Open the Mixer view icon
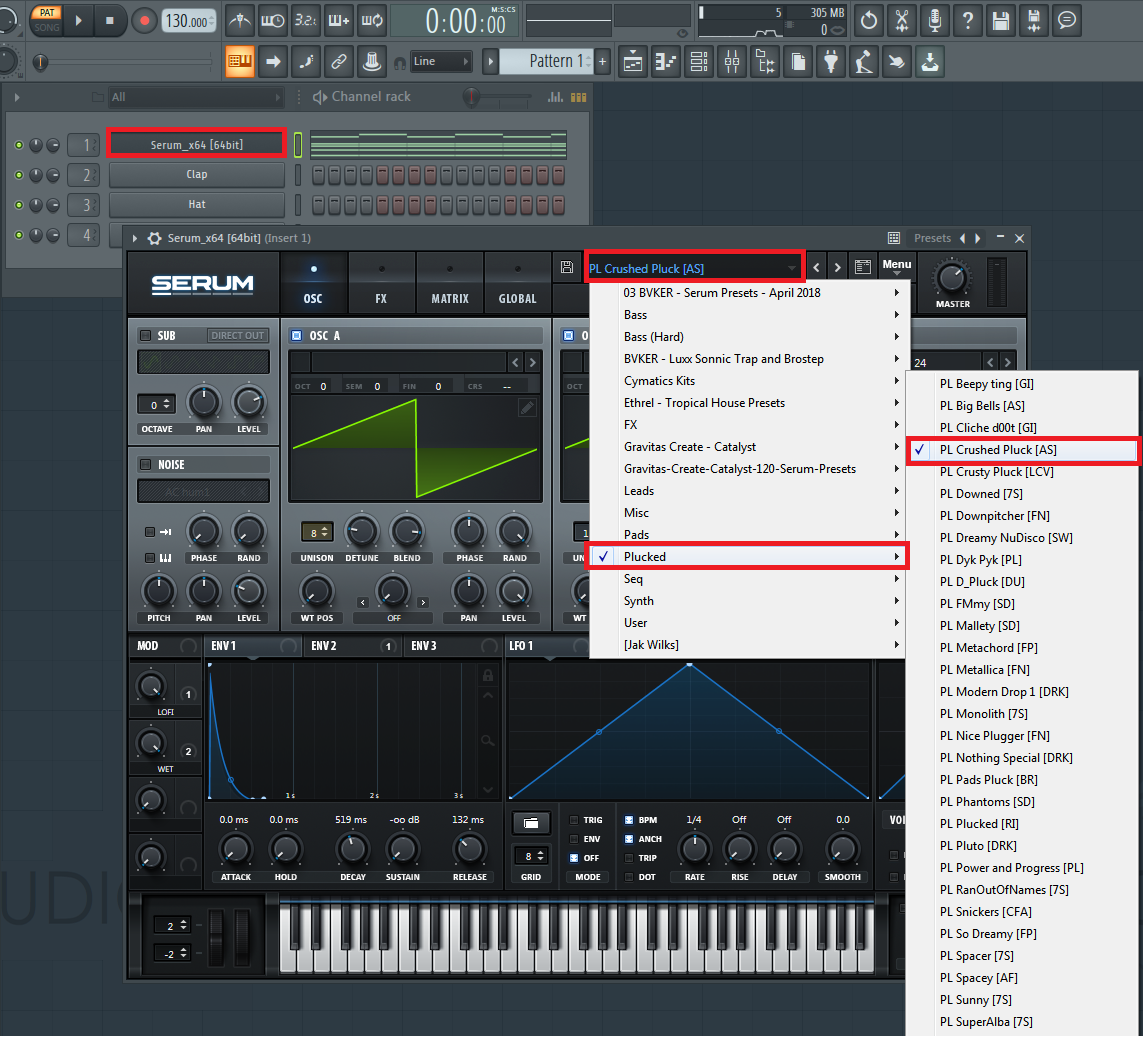Image resolution: width=1143 pixels, height=1039 pixels. tap(732, 62)
